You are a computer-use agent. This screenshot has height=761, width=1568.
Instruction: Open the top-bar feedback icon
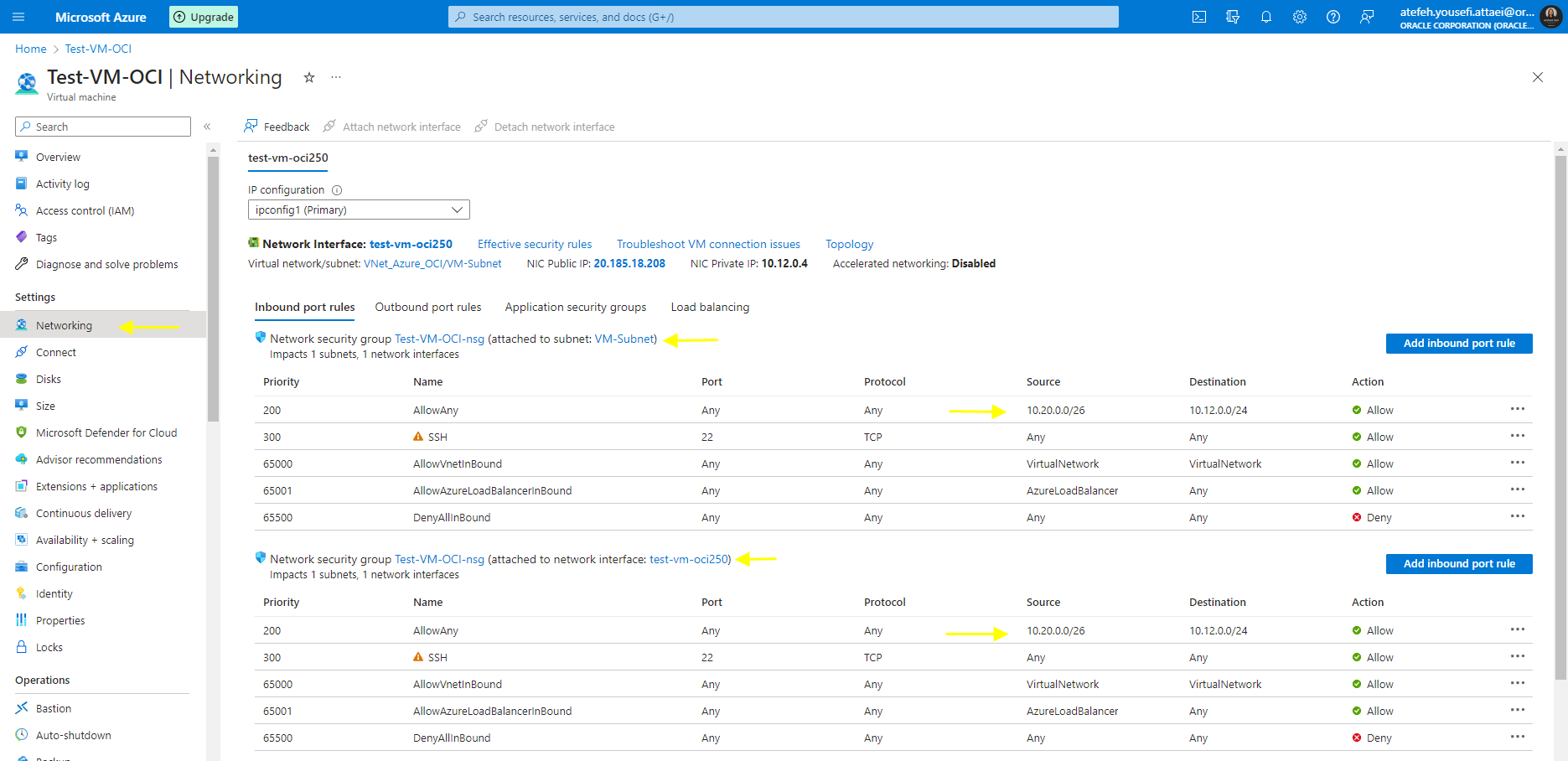coord(1367,17)
